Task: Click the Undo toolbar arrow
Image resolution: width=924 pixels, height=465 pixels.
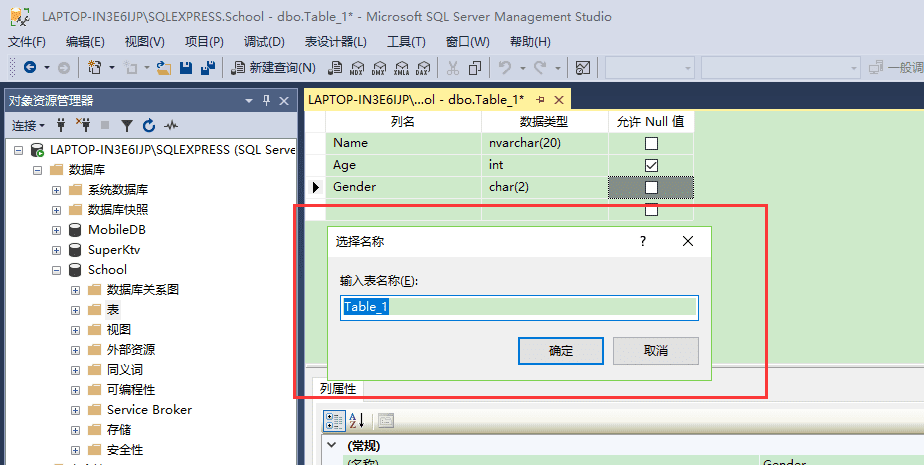Action: (504, 68)
